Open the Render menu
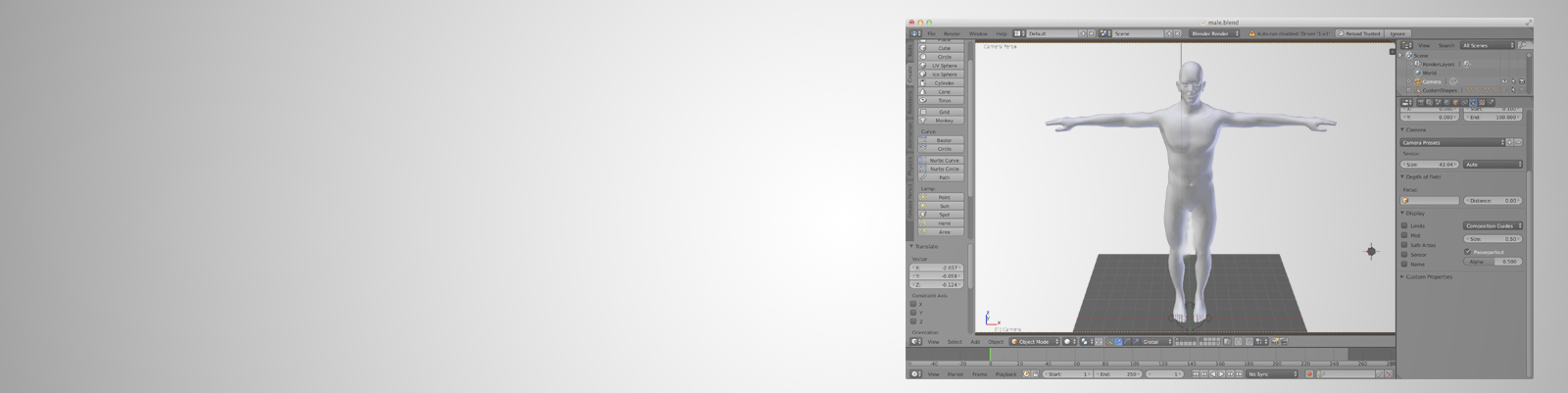This screenshot has width=1568, height=393. (952, 33)
